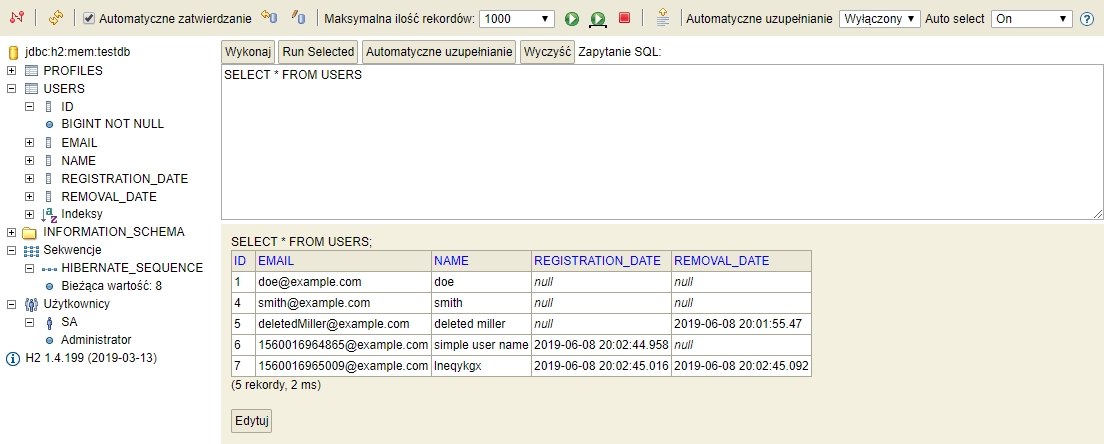Open the command history icon
The image size is (1104, 444).
coord(662,18)
